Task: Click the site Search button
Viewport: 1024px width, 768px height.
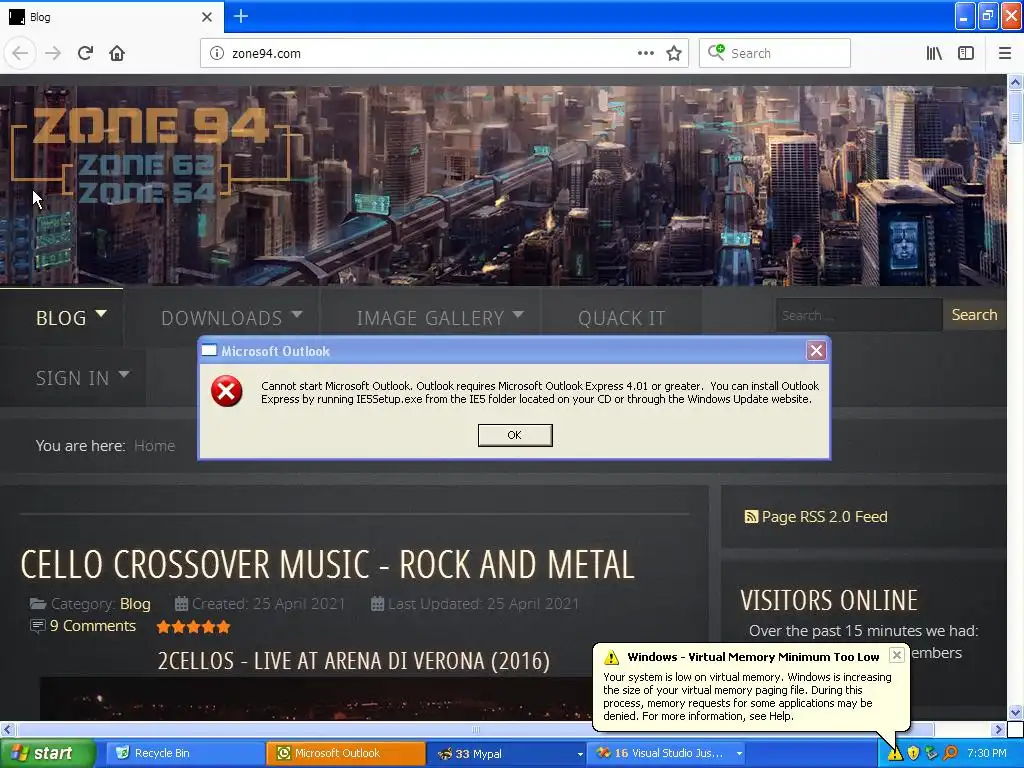Action: coord(974,315)
